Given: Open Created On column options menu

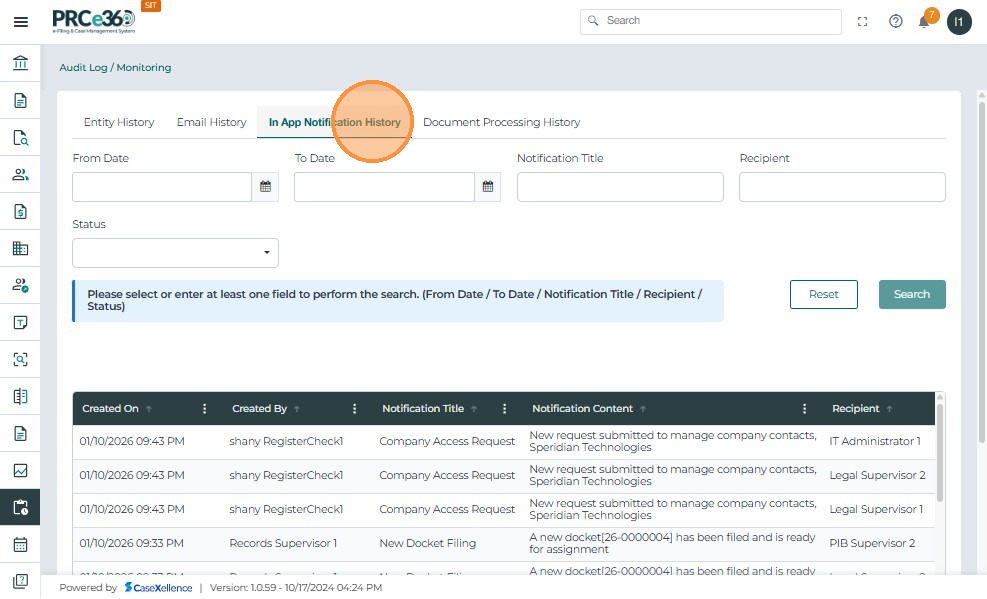Looking at the screenshot, I should coord(205,409).
